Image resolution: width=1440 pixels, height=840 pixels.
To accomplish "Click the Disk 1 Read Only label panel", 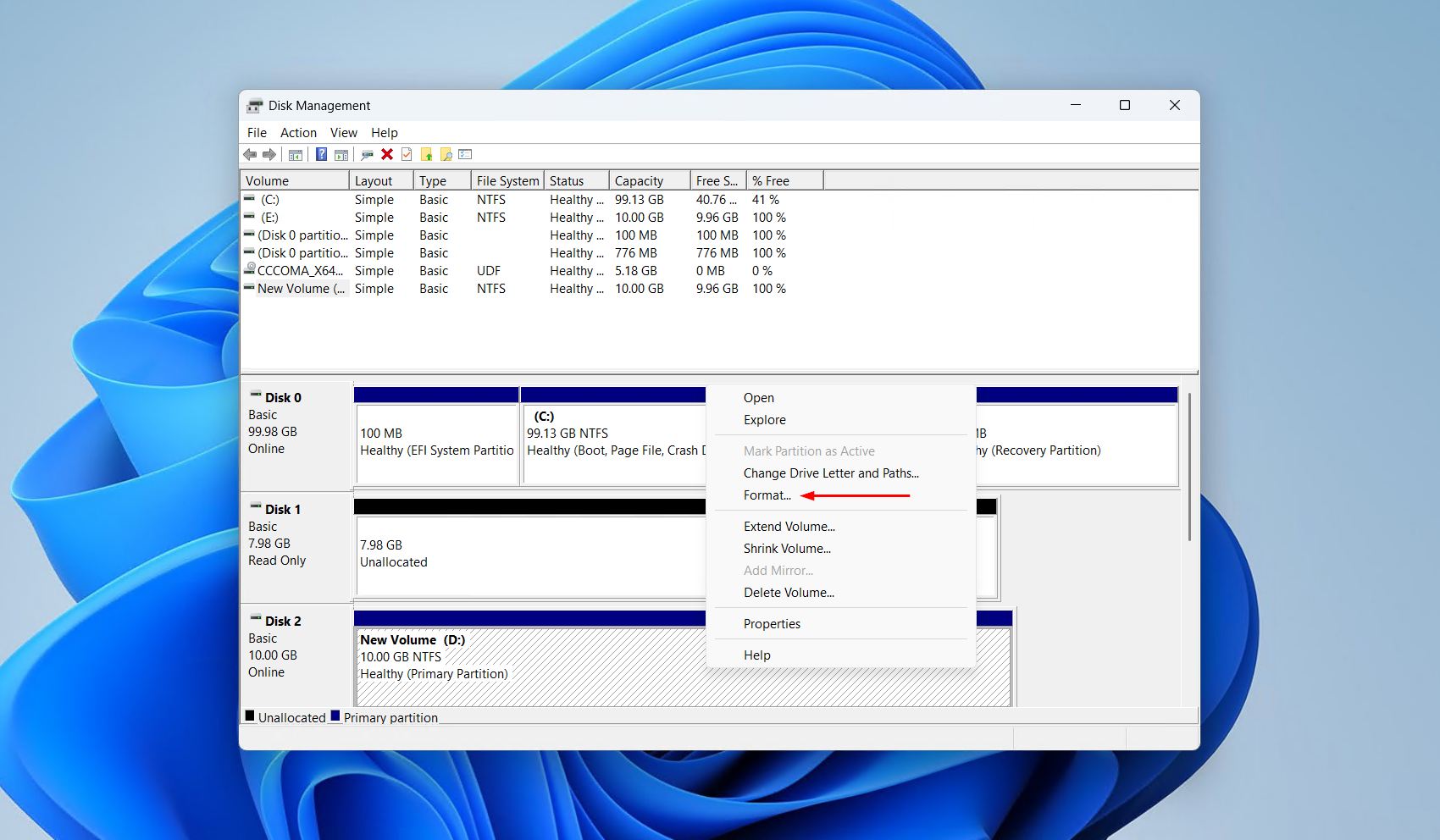I will (x=296, y=547).
